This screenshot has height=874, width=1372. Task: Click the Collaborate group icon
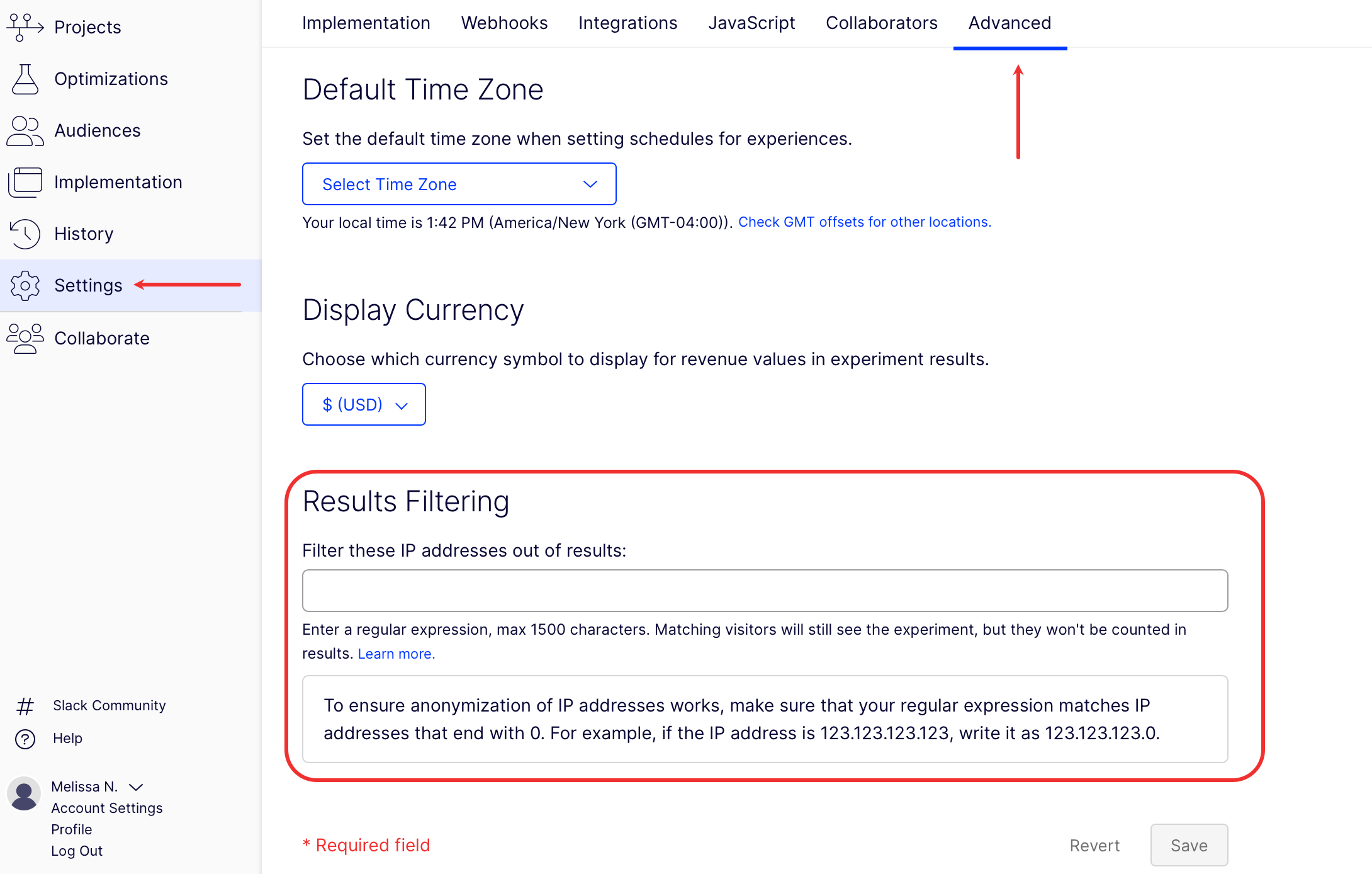(25, 338)
